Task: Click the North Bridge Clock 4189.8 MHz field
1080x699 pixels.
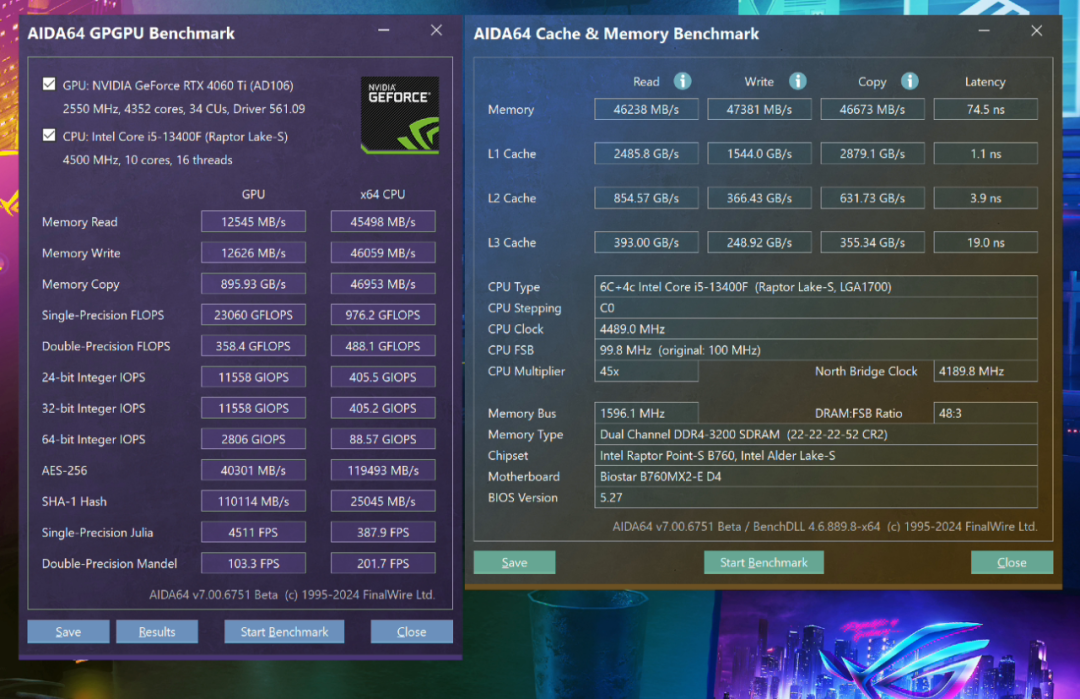Action: pos(986,371)
